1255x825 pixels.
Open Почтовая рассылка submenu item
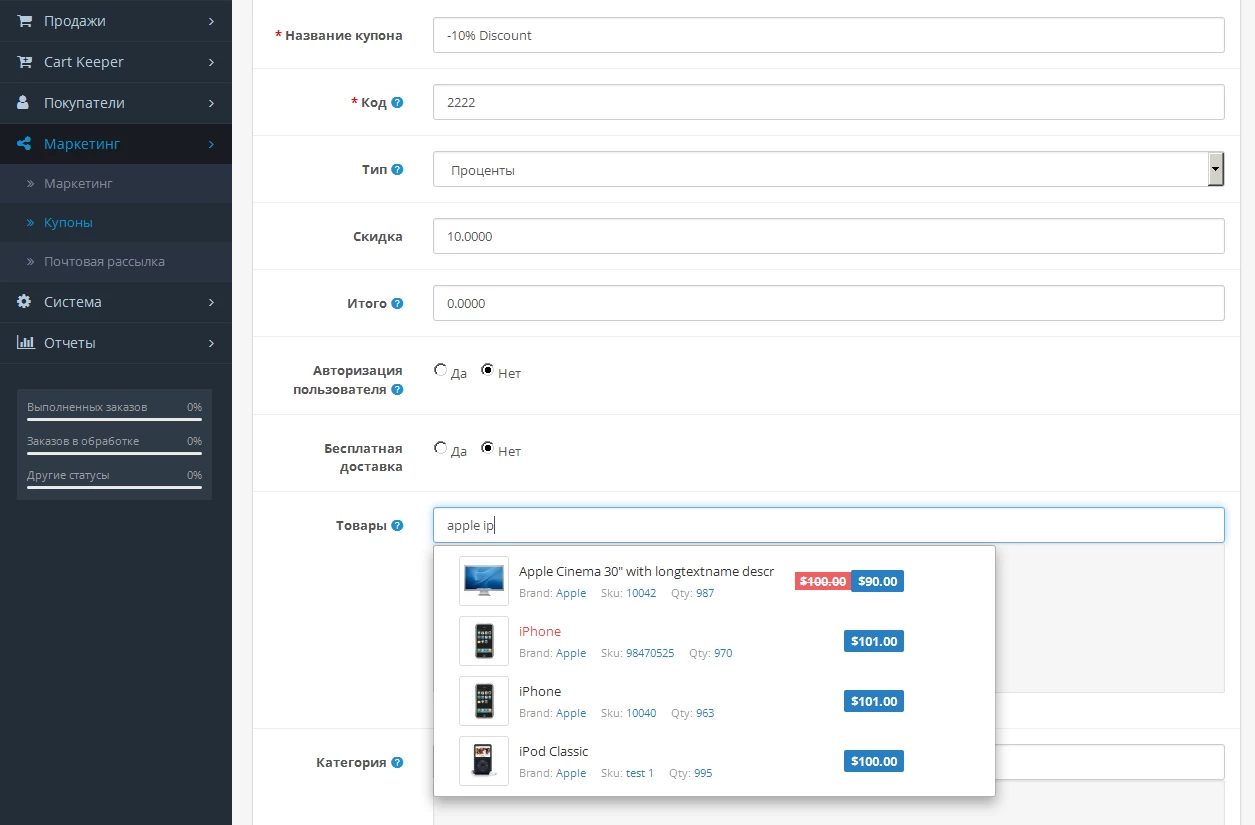point(116,262)
